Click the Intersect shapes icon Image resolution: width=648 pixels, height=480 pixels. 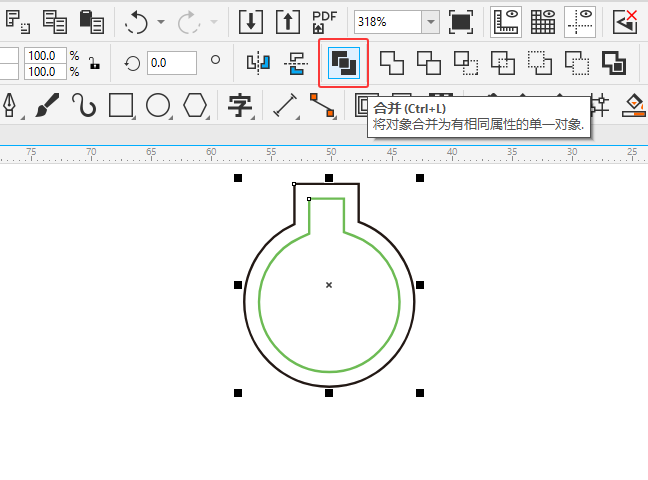click(x=466, y=63)
